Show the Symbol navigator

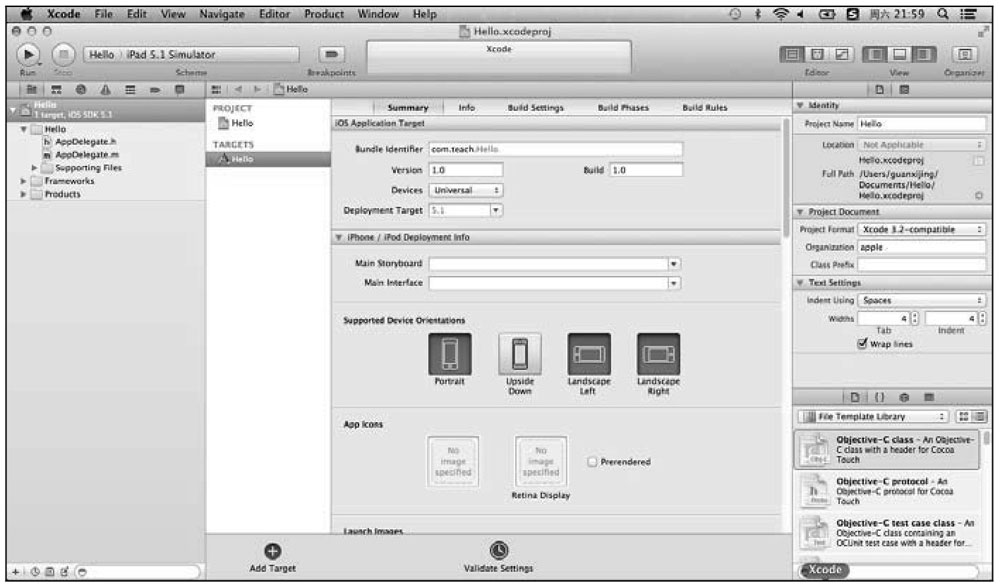click(x=56, y=90)
